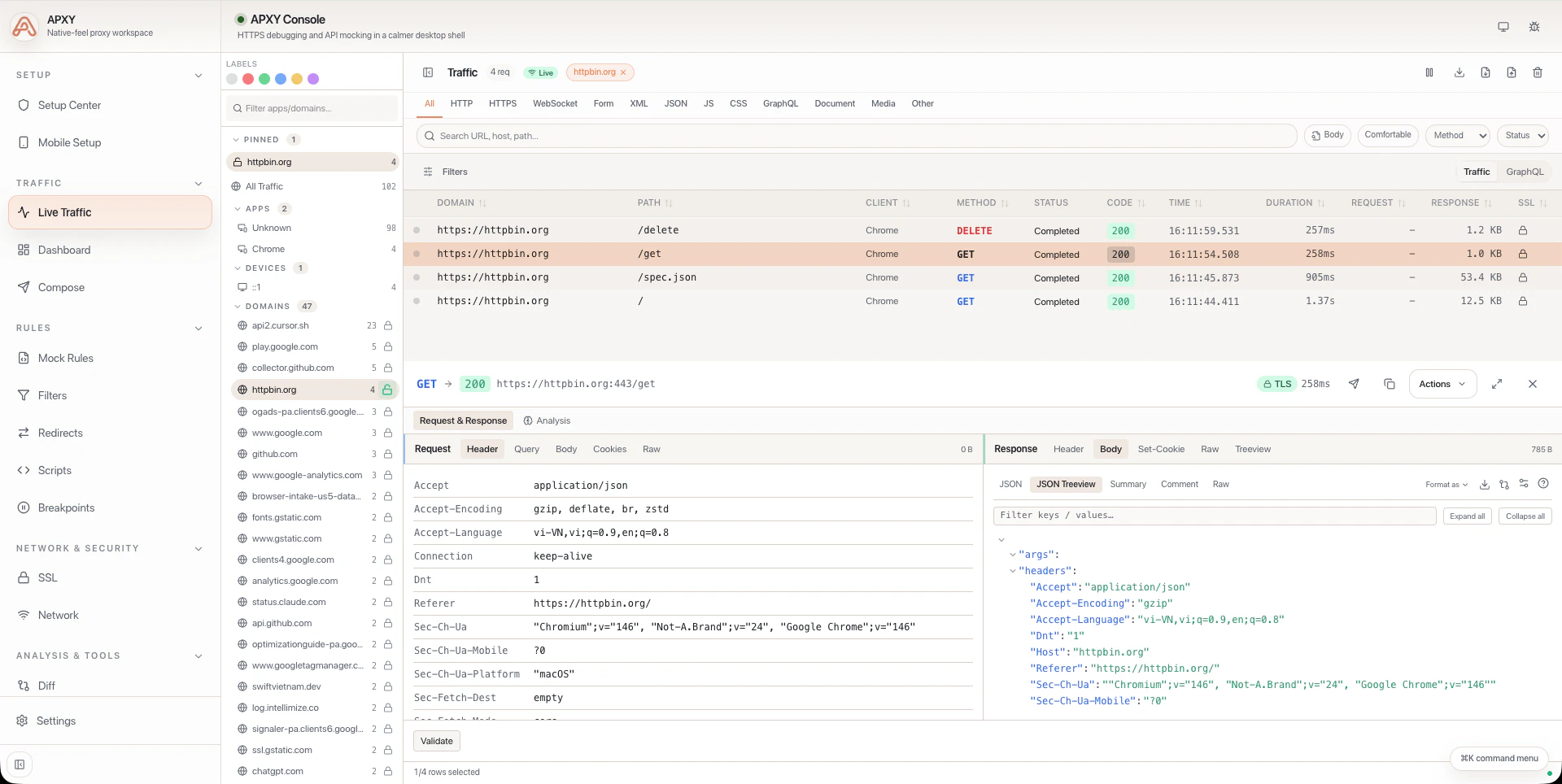
Task: Click Expand all in JSON treeview
Action: tap(1468, 516)
